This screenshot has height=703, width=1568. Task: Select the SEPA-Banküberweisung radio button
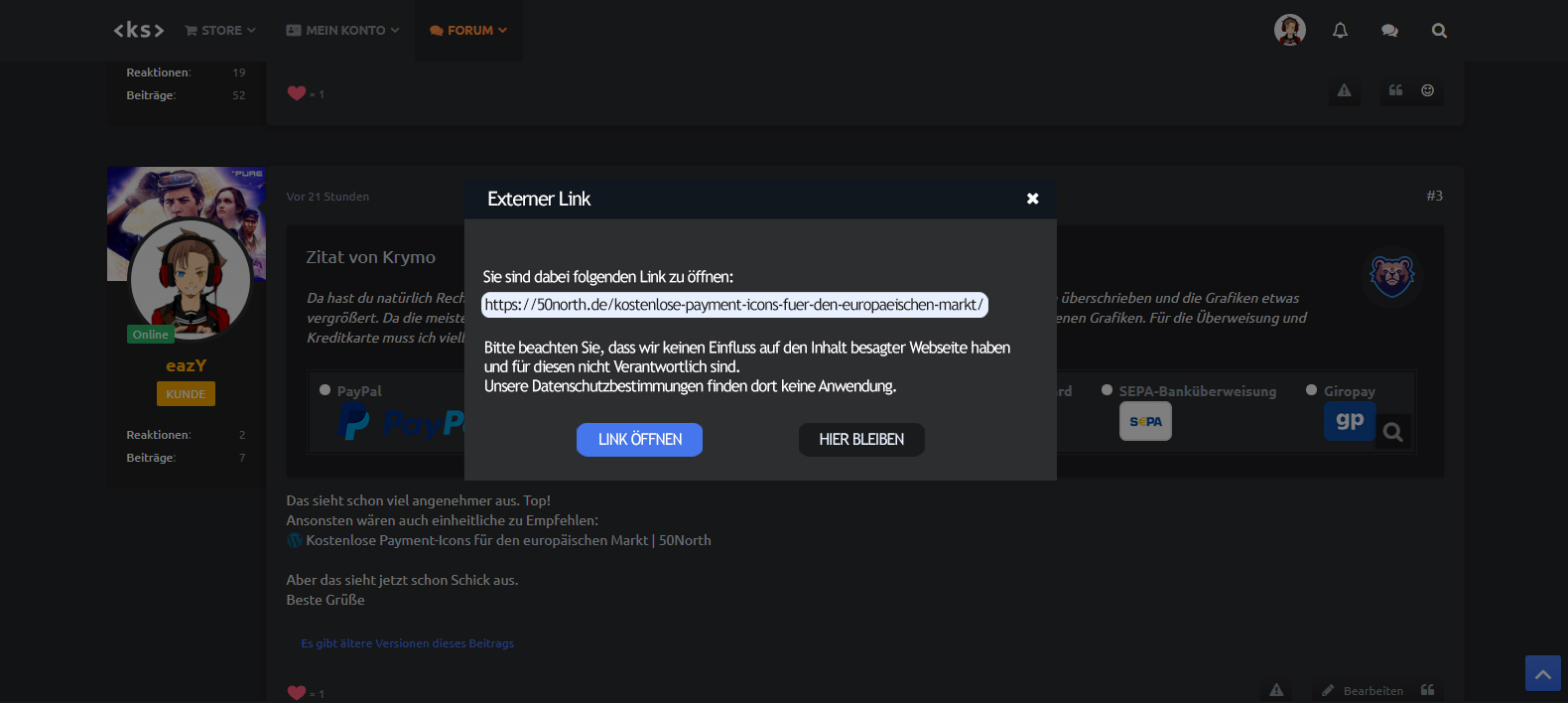tap(1107, 390)
